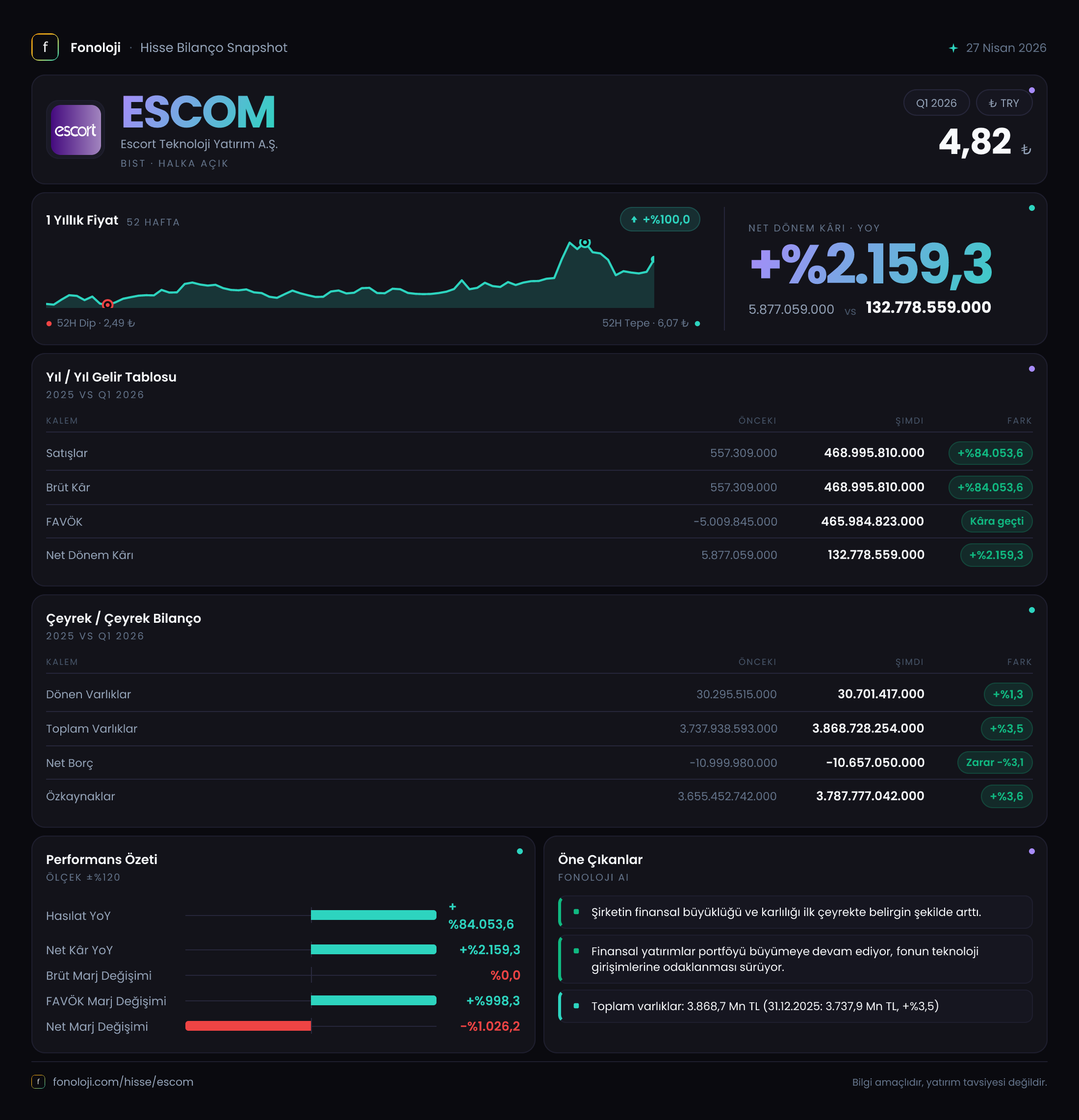Click the Satışlar +%84.053,6 change badge
The image size is (1079, 1120).
point(990,453)
